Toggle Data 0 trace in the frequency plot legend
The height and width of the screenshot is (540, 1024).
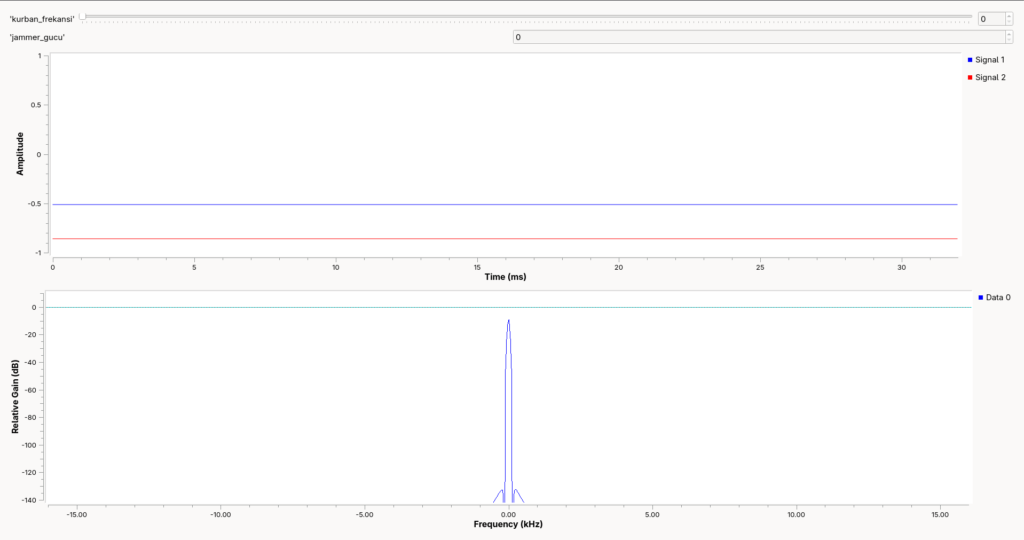point(994,297)
